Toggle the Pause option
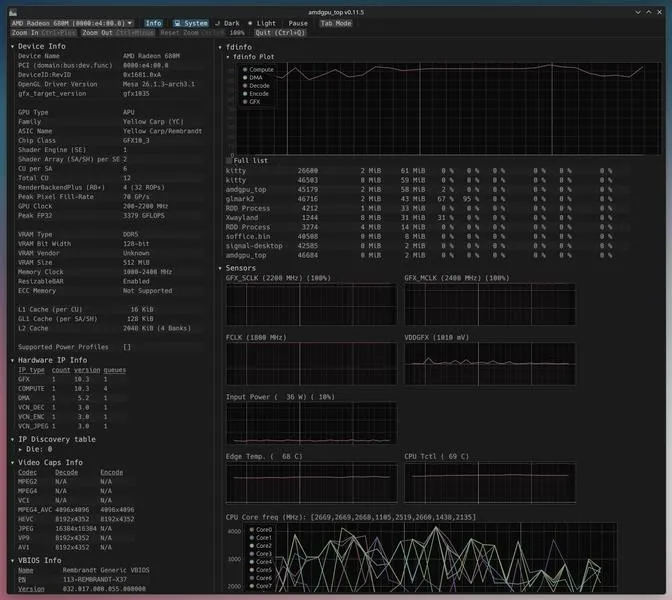The height and width of the screenshot is (600, 672). pyautogui.click(x=298, y=23)
